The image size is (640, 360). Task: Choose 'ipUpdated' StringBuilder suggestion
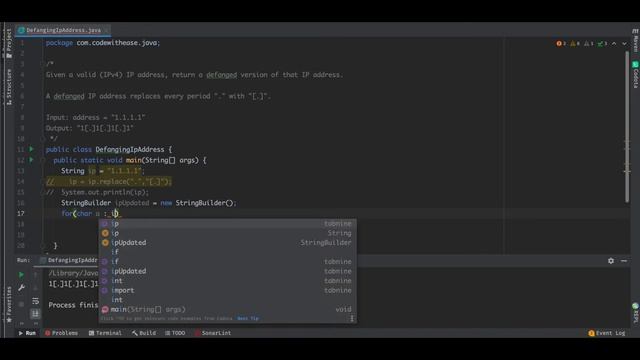pos(228,242)
